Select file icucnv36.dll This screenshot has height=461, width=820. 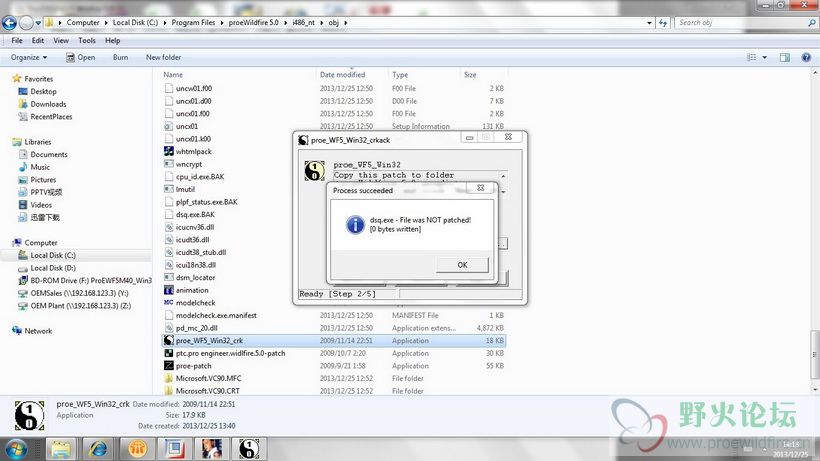click(x=195, y=227)
